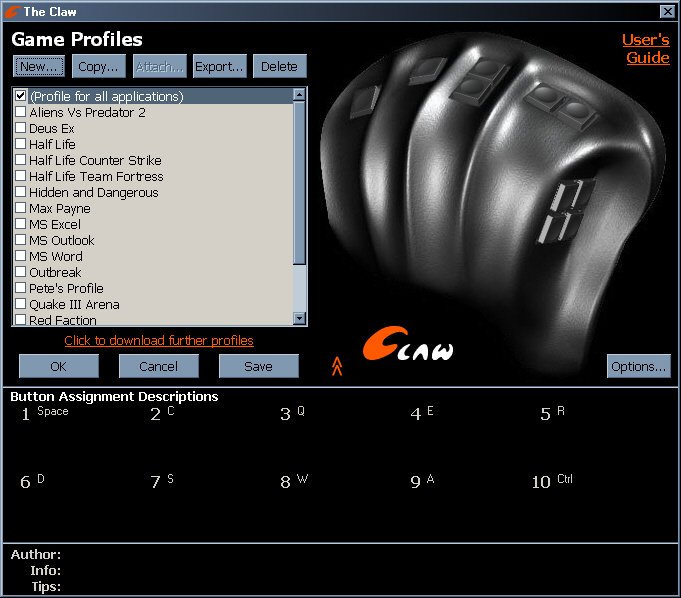Click the Claw icon in title bar

coord(12,11)
